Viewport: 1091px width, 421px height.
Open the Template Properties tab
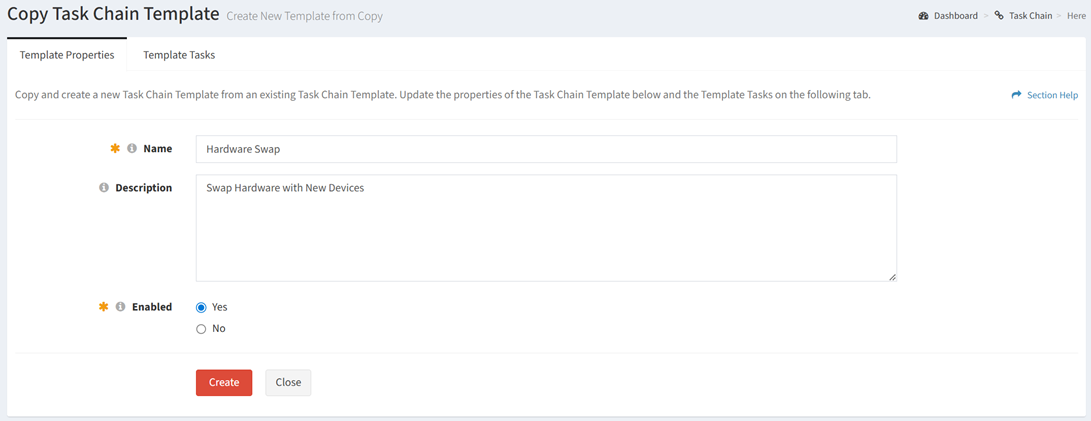click(67, 55)
